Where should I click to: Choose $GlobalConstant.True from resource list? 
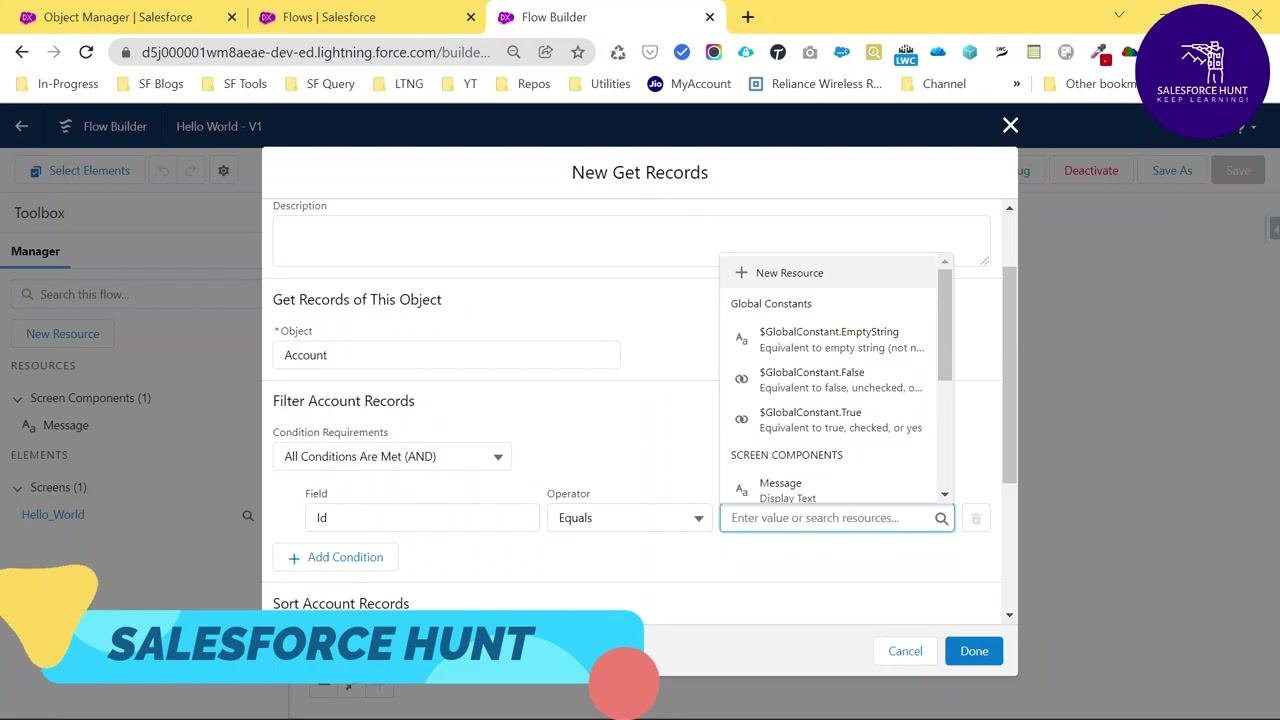pyautogui.click(x=828, y=419)
